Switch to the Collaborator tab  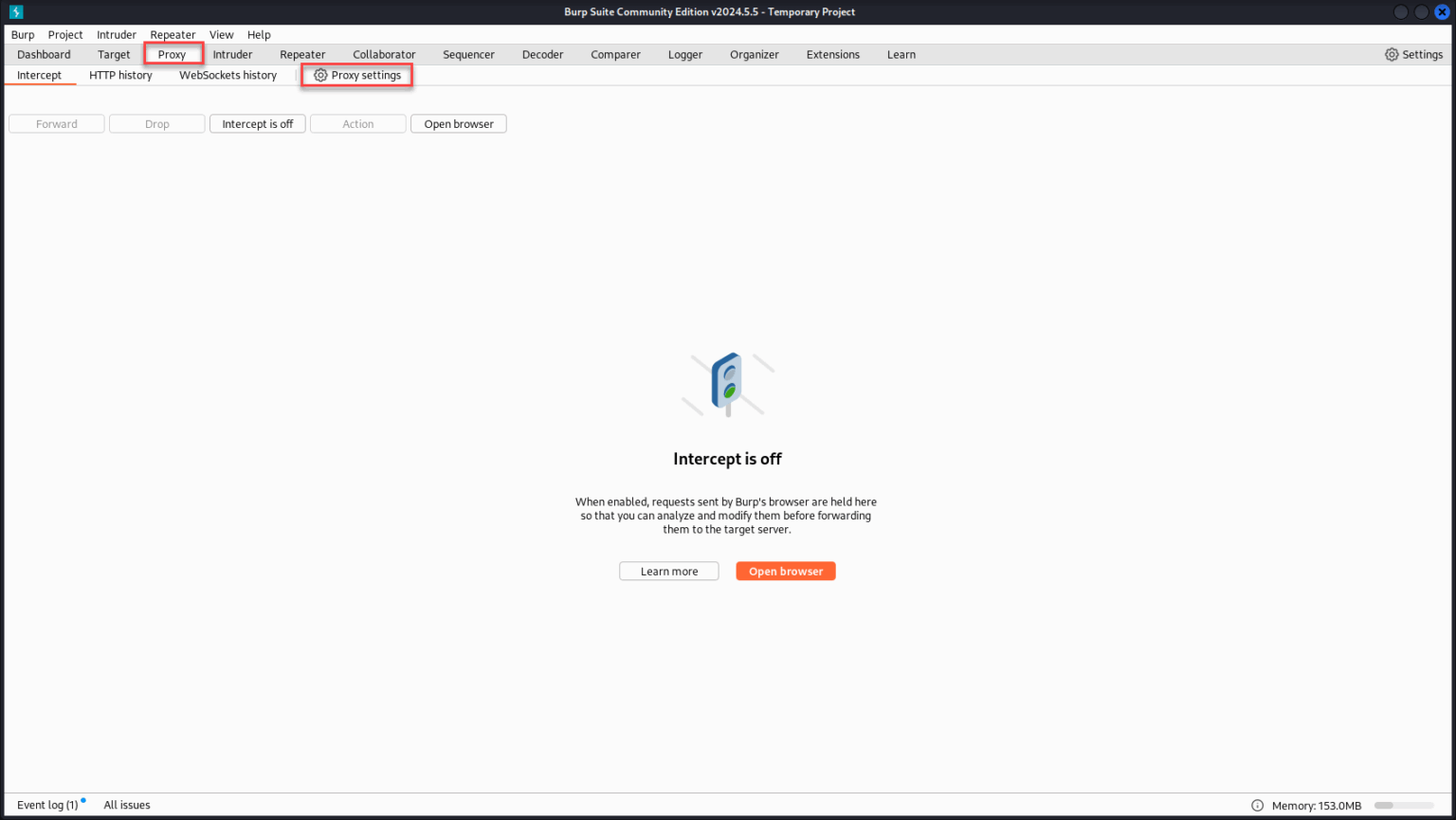[x=384, y=54]
